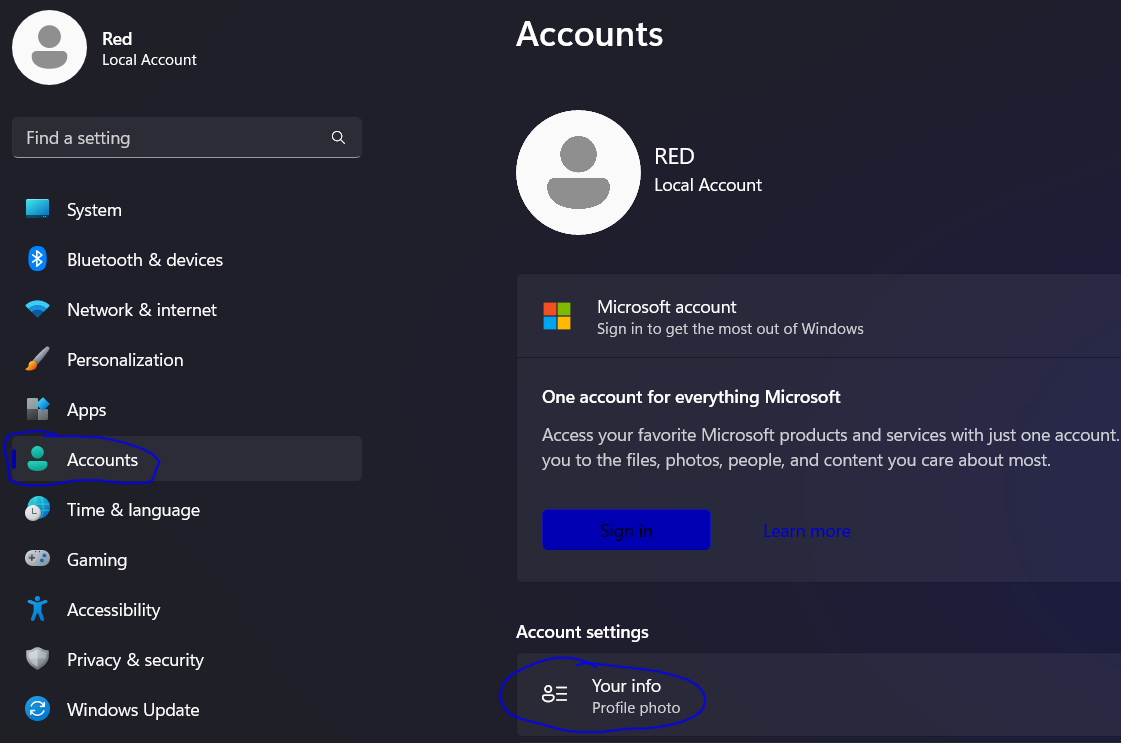Click the Bluetooth & devices icon

click(37, 259)
